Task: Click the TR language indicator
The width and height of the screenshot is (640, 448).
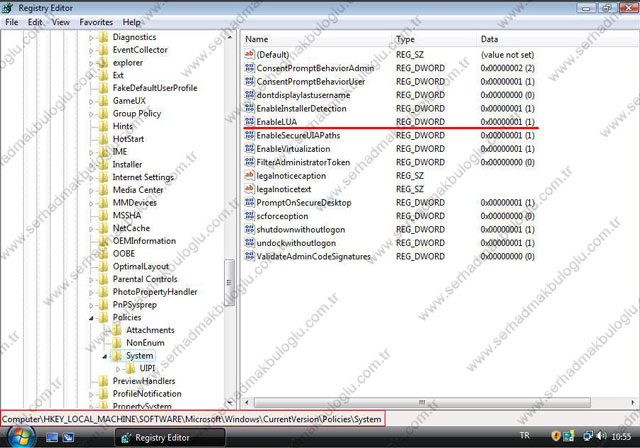Action: pos(524,436)
